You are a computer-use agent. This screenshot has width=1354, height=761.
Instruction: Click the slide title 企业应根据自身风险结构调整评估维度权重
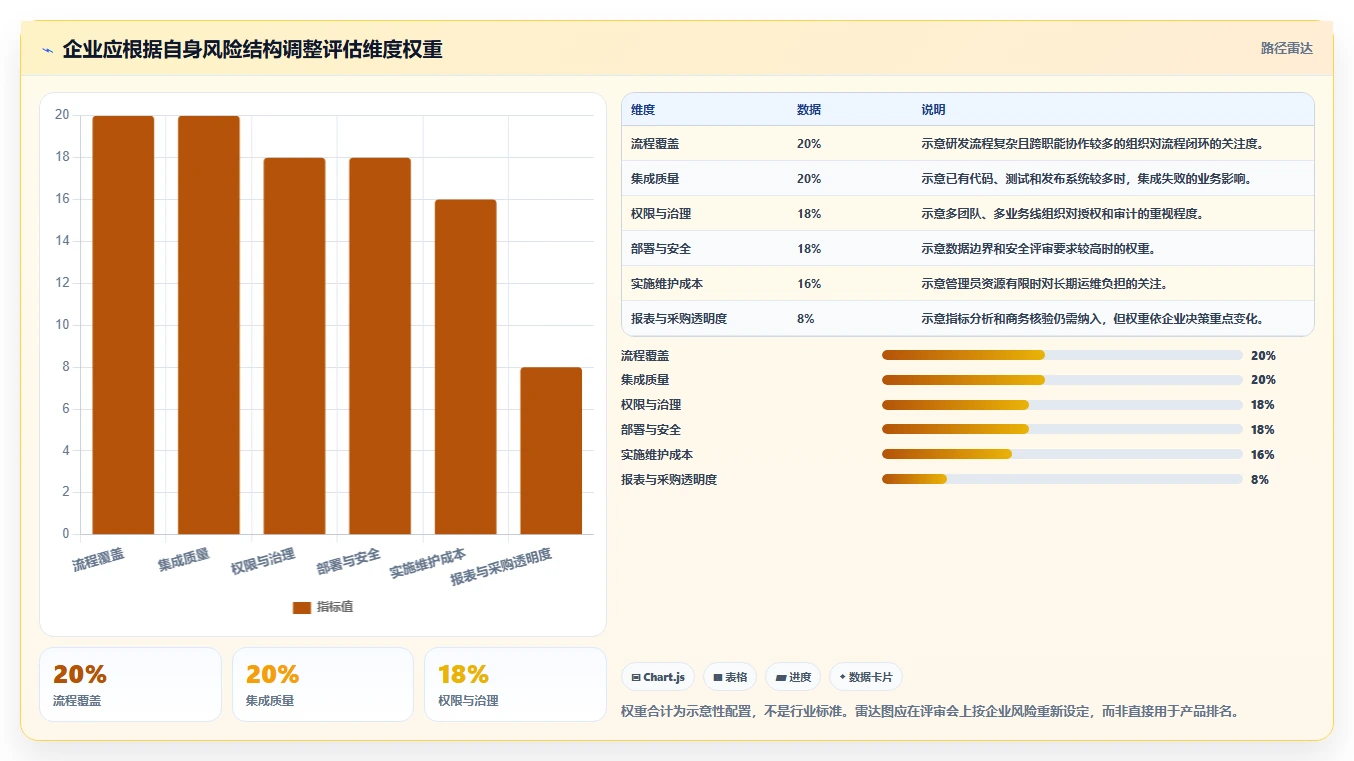pyautogui.click(x=252, y=49)
